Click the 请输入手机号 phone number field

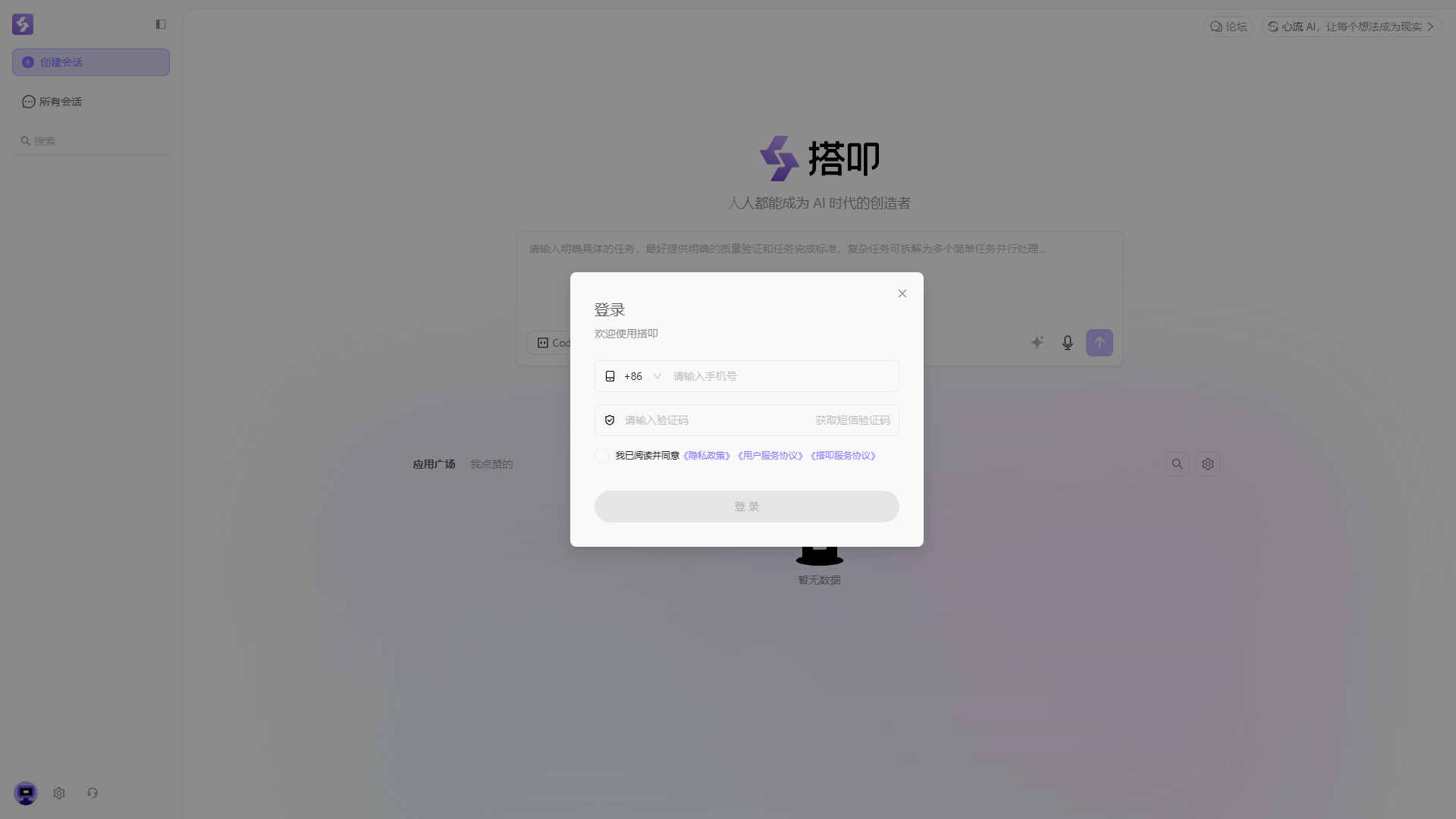coord(781,376)
